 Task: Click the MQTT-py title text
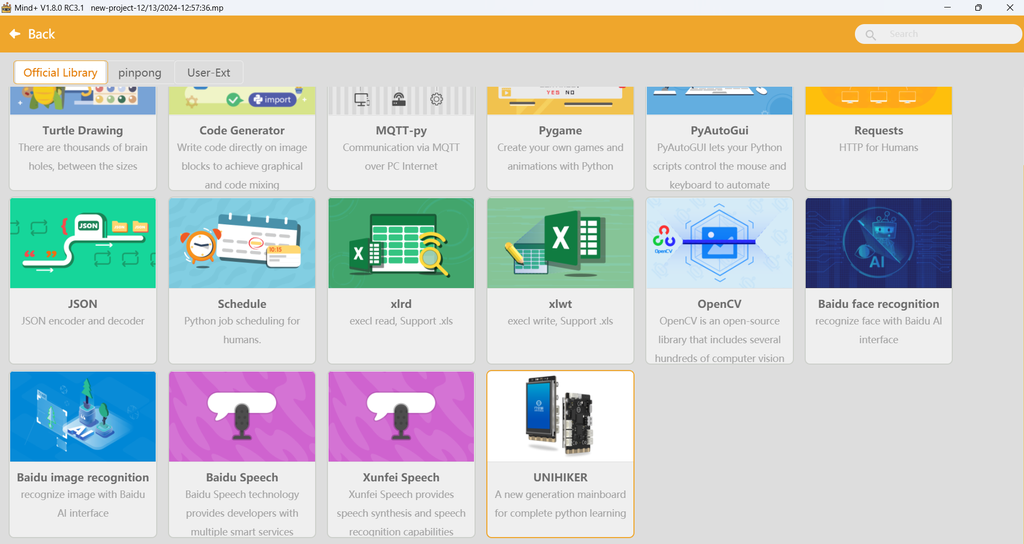tap(401, 131)
